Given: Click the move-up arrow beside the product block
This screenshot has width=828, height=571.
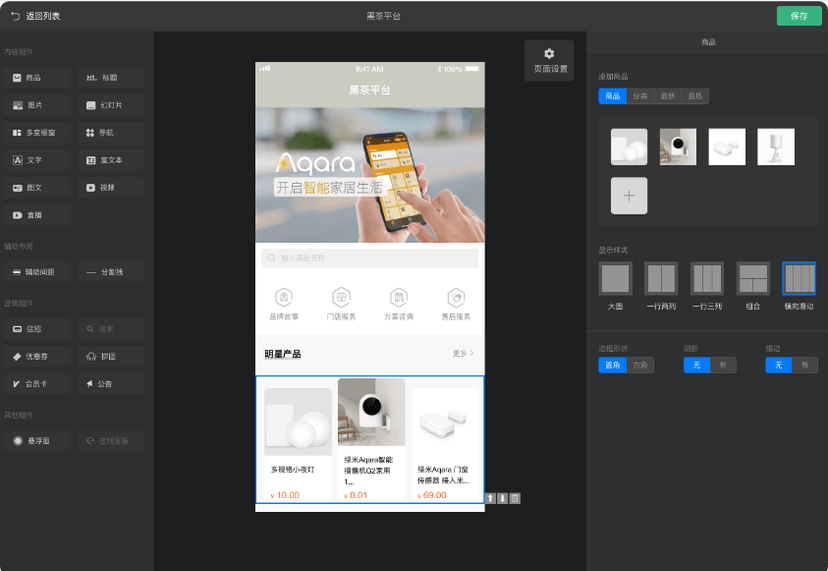Looking at the screenshot, I should click(490, 498).
